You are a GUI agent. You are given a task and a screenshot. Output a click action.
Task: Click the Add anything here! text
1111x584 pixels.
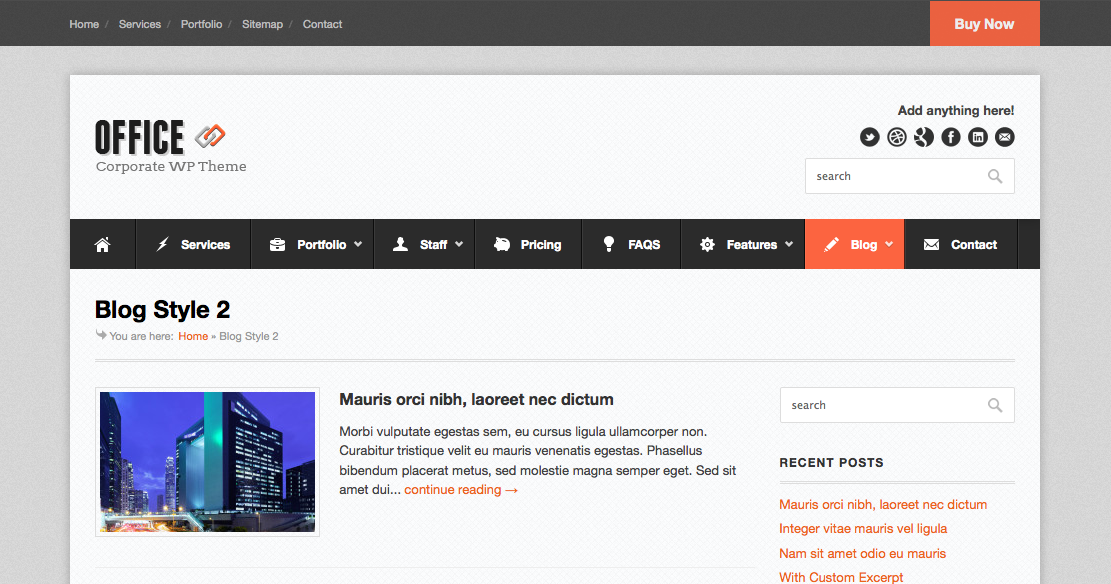(956, 111)
